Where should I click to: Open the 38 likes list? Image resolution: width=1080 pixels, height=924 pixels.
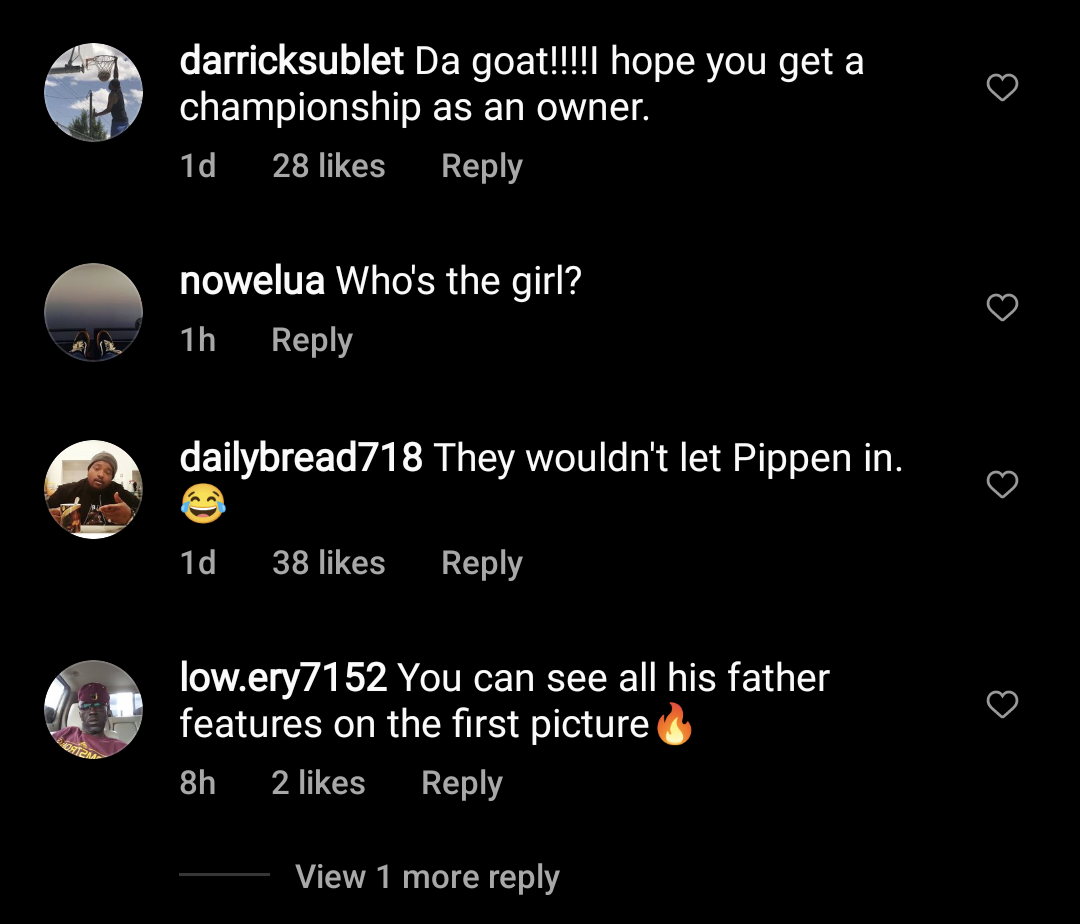[x=328, y=563]
